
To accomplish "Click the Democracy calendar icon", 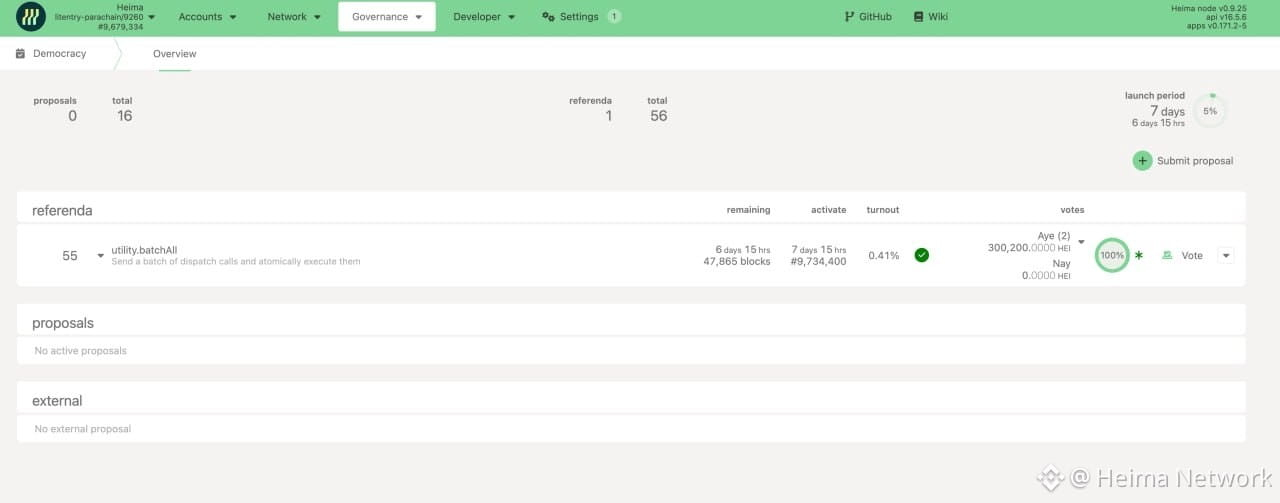I will 20,54.
